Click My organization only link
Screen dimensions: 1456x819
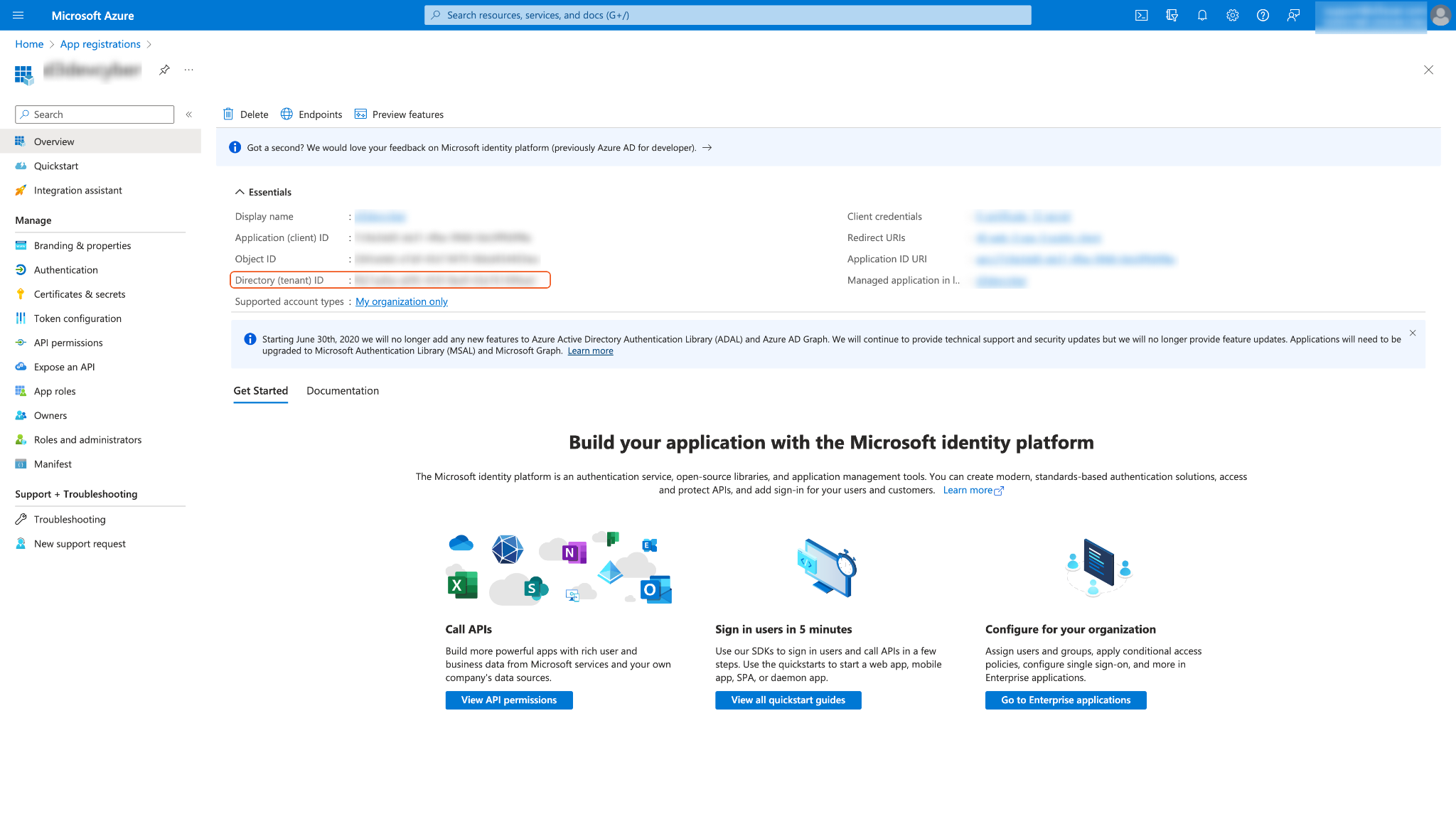coord(402,301)
